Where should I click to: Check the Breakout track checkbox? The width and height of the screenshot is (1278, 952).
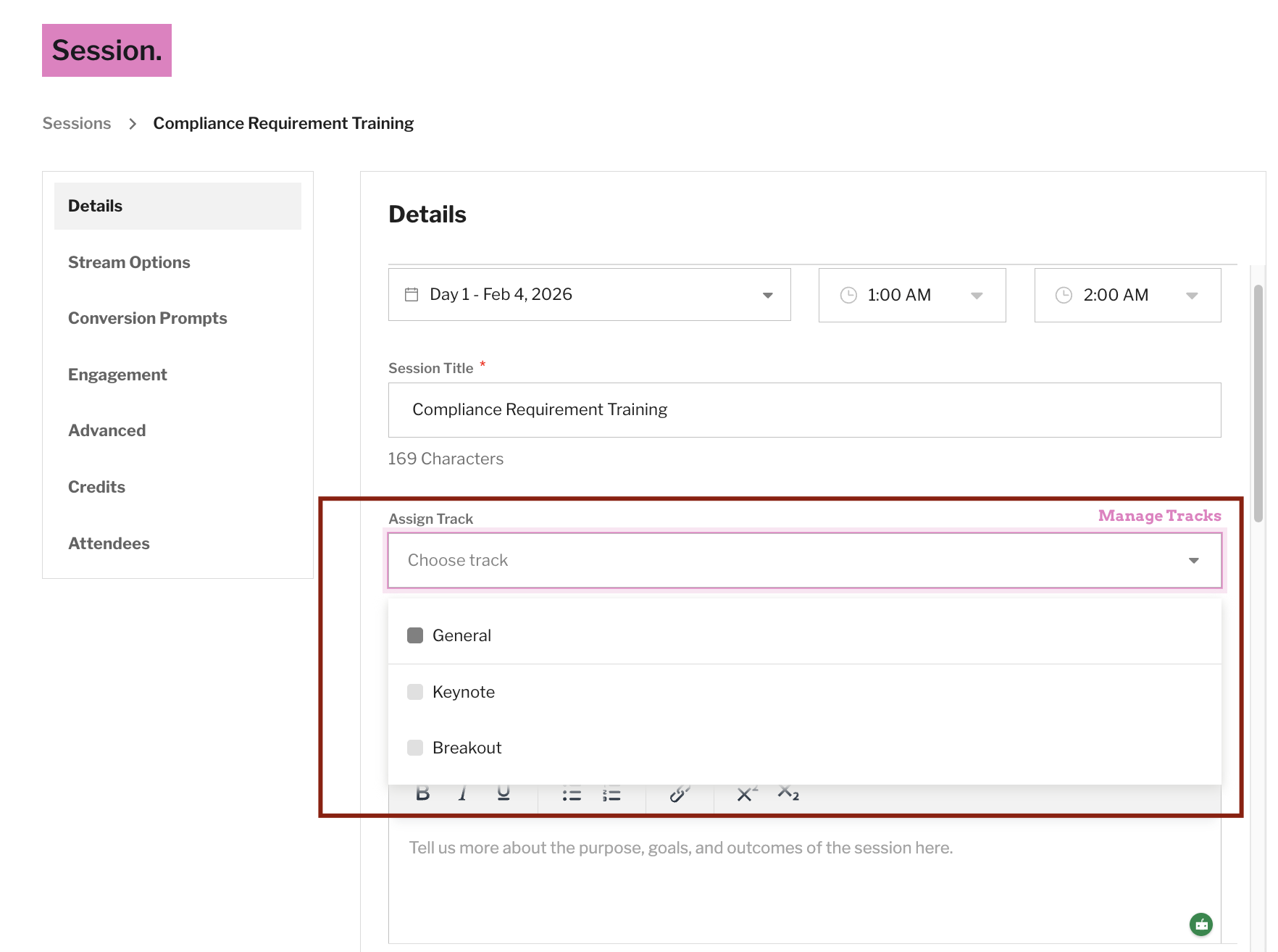(415, 748)
